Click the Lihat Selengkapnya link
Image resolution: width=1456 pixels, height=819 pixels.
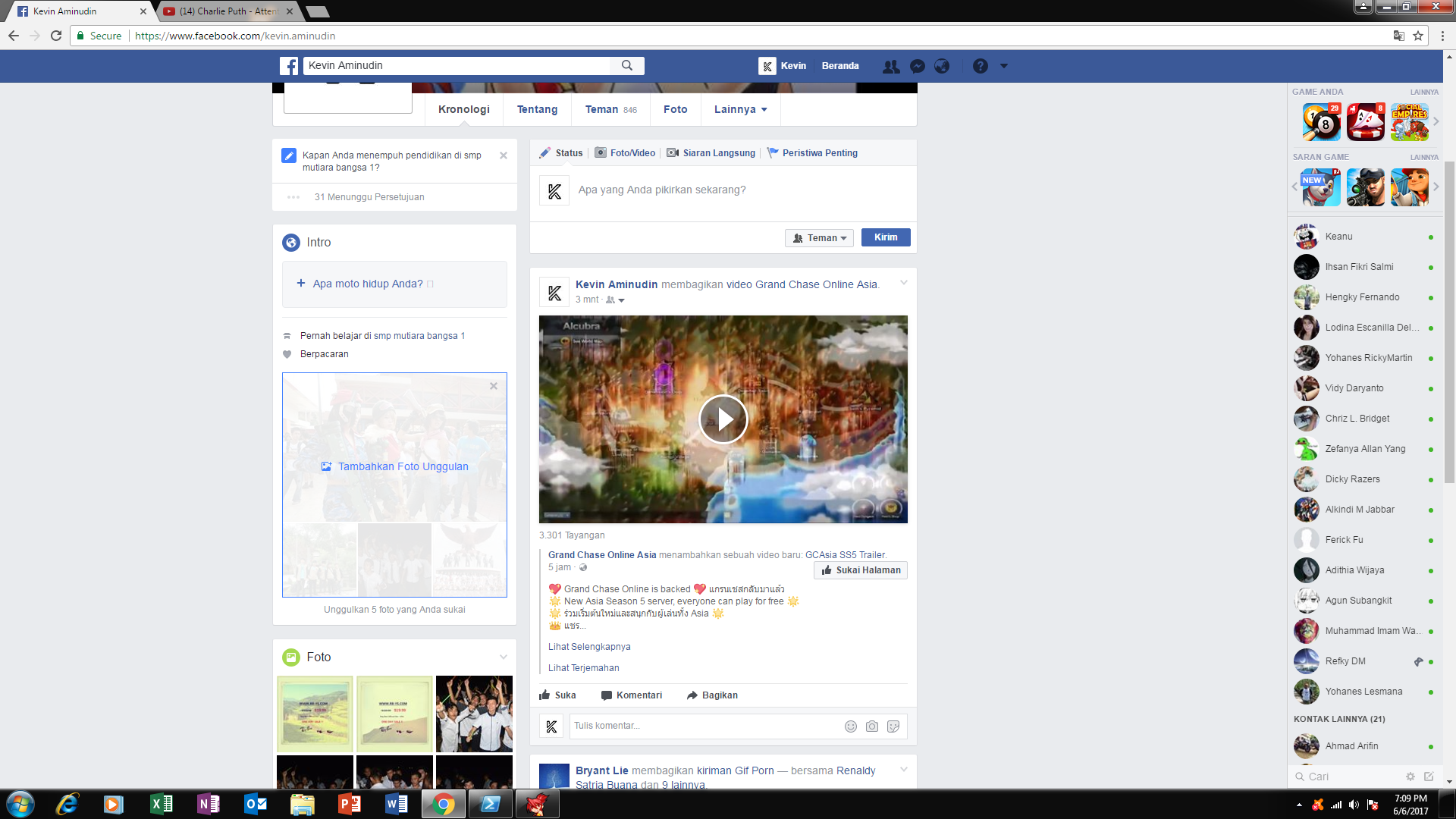click(589, 647)
